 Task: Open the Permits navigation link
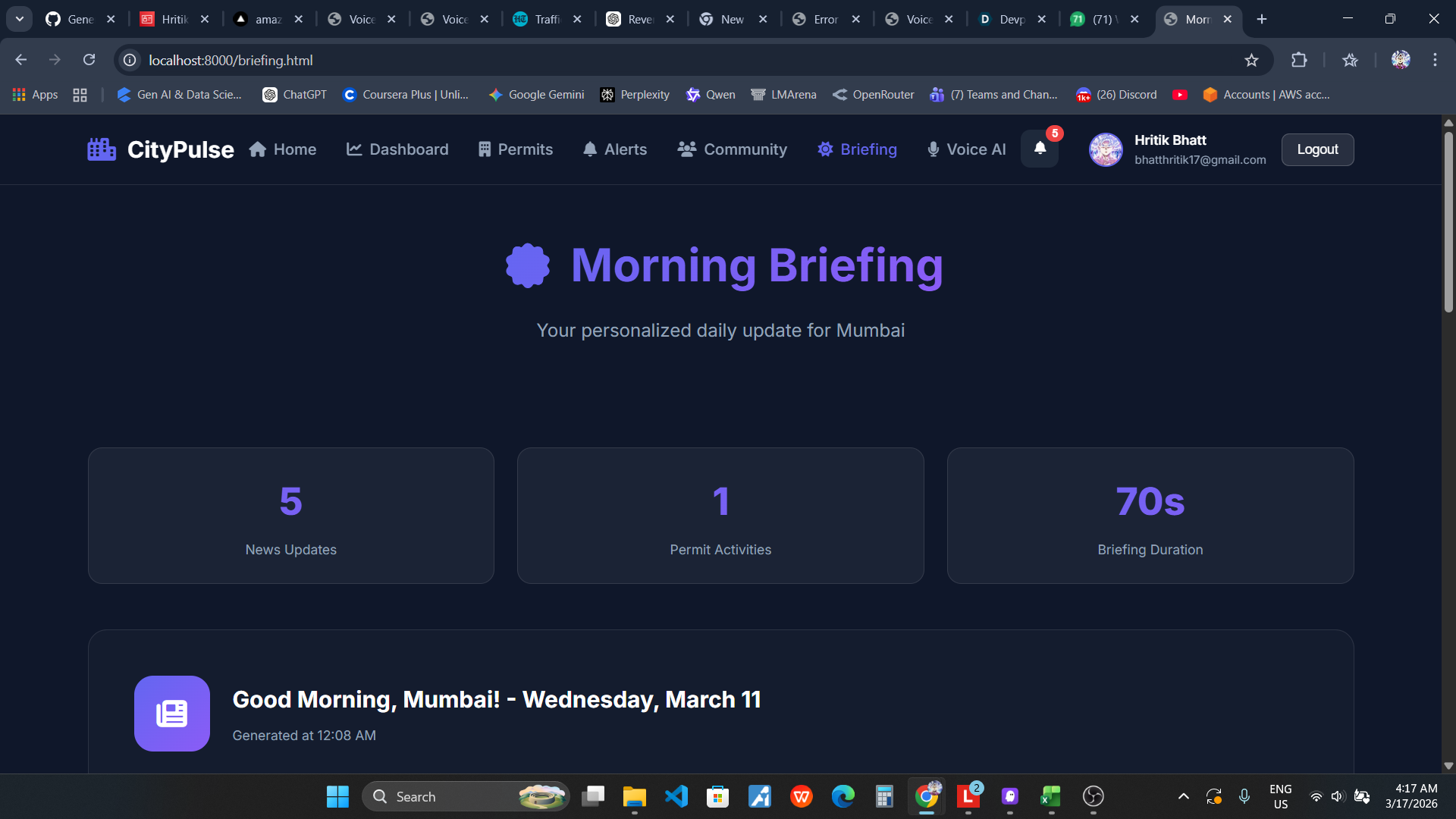point(516,149)
